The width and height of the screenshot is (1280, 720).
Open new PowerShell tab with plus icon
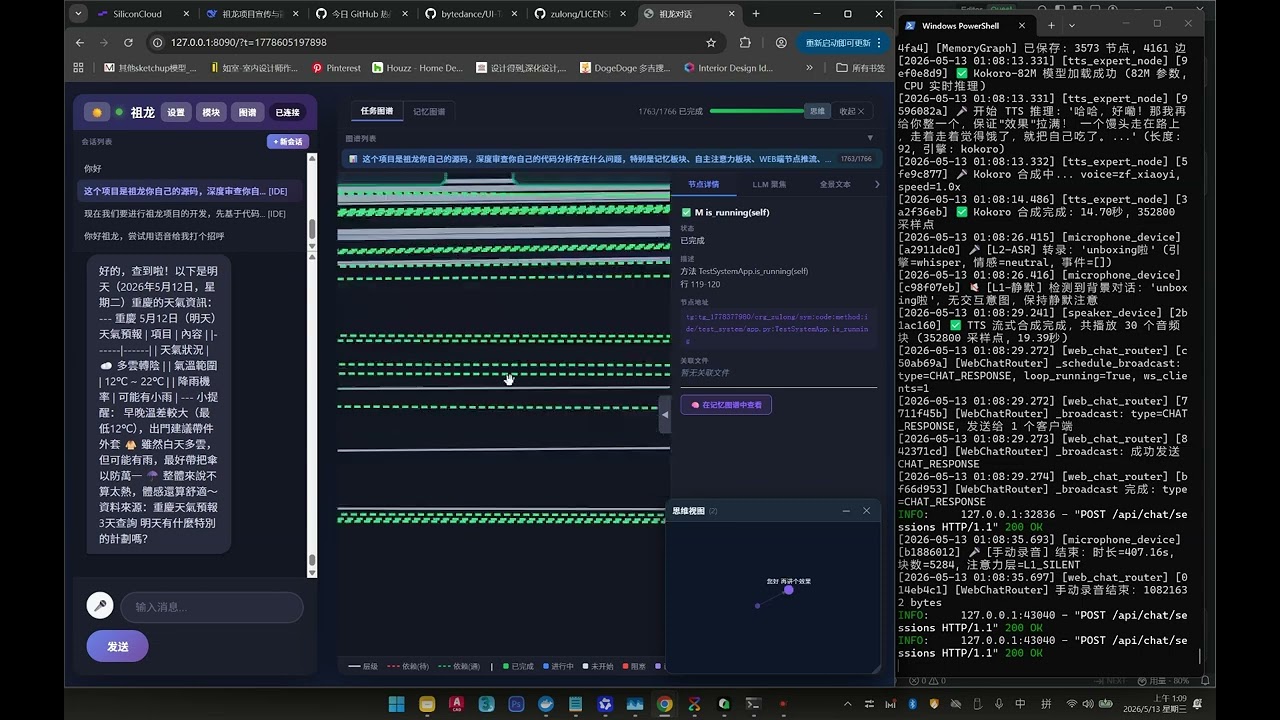pos(1051,25)
